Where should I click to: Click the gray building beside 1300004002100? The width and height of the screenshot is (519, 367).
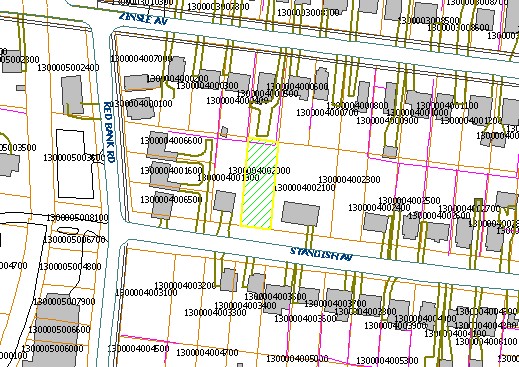coord(300,214)
